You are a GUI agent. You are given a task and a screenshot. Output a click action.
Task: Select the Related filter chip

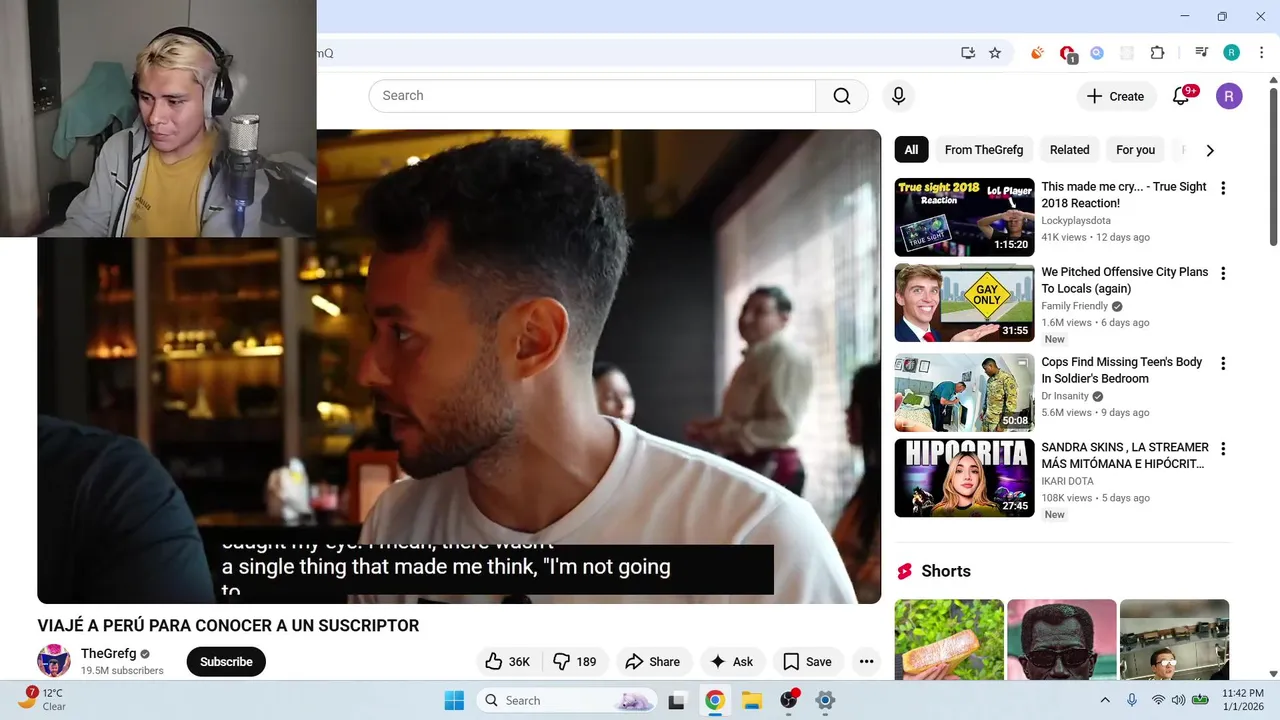tap(1069, 150)
